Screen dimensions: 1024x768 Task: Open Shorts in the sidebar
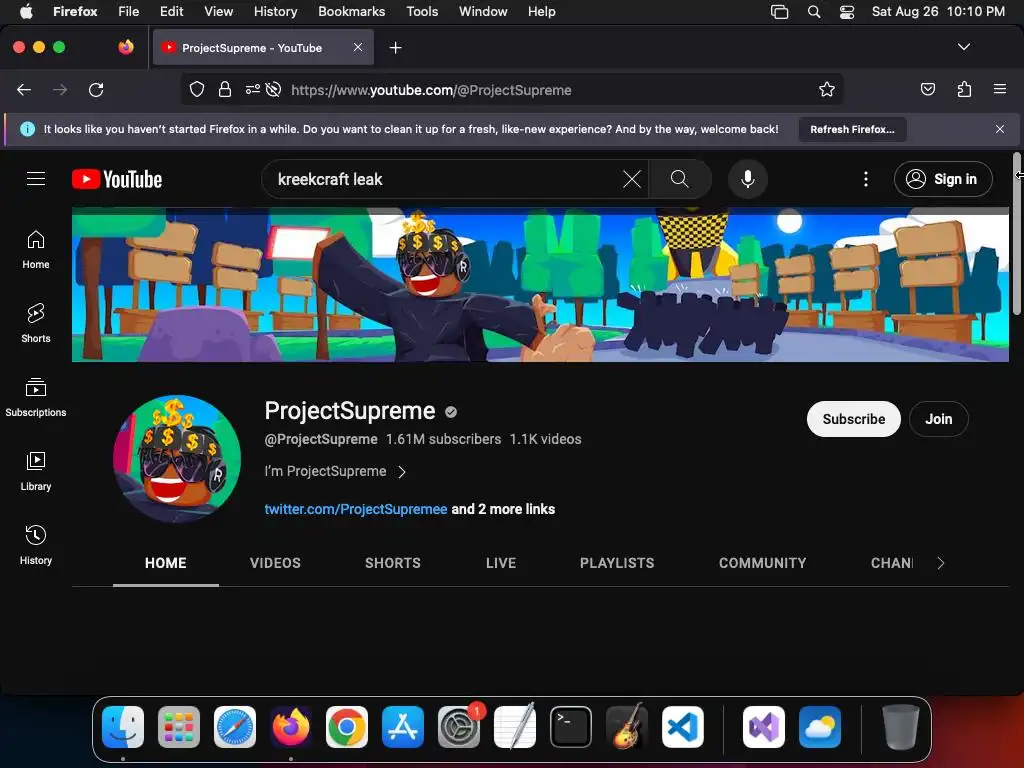pyautogui.click(x=36, y=324)
